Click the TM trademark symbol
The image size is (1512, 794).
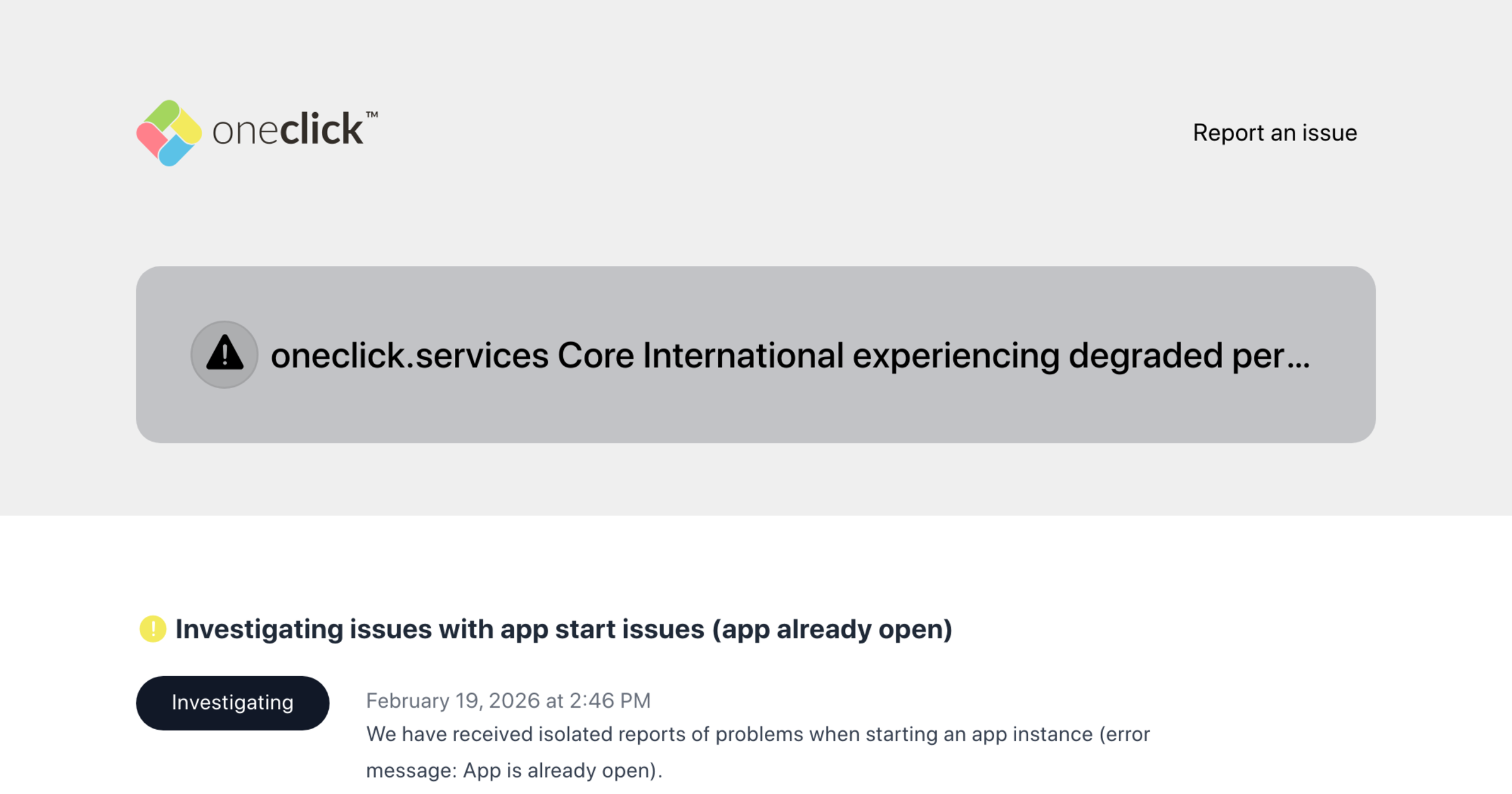point(372,115)
